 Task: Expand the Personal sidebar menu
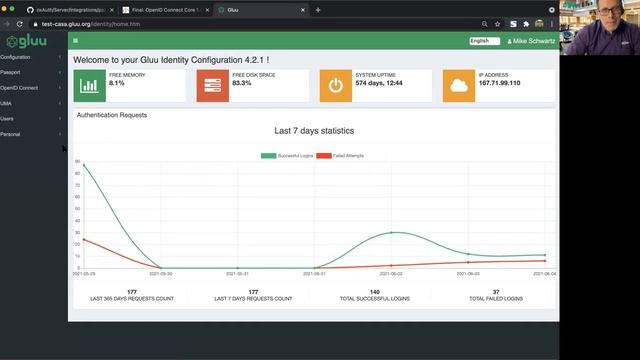(32, 134)
